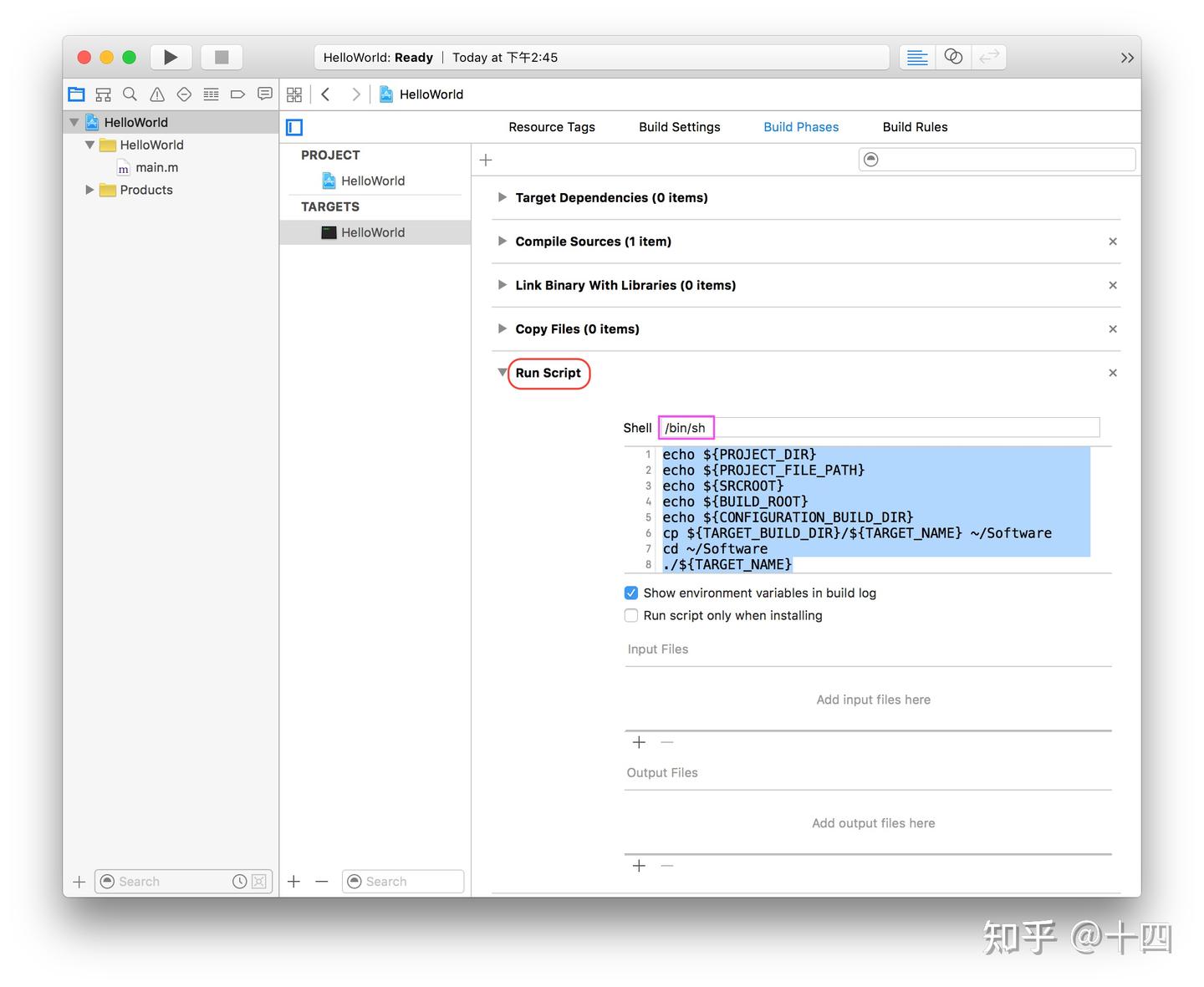Click the Debug navigator icon
1204x987 pixels.
pos(211,94)
